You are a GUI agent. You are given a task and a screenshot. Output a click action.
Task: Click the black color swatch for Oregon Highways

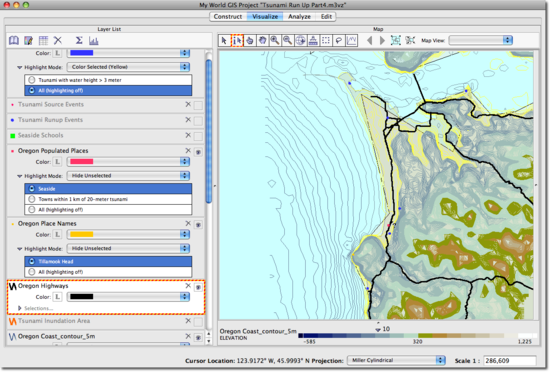click(82, 297)
